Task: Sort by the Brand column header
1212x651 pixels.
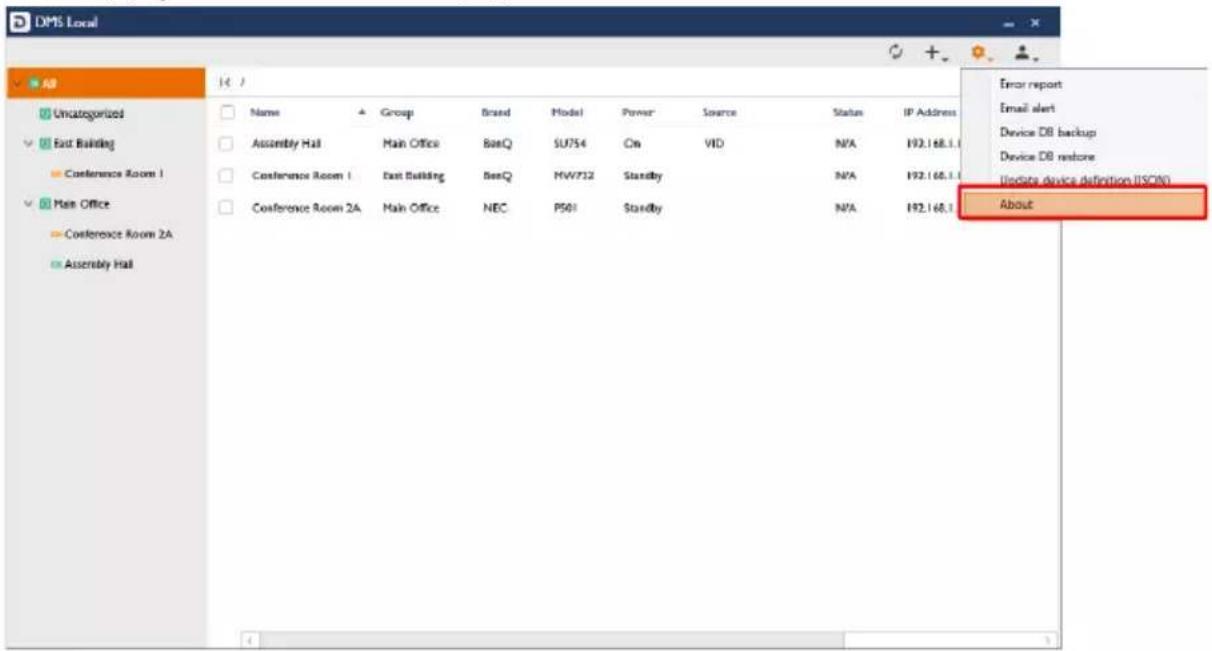Action: 495,113
